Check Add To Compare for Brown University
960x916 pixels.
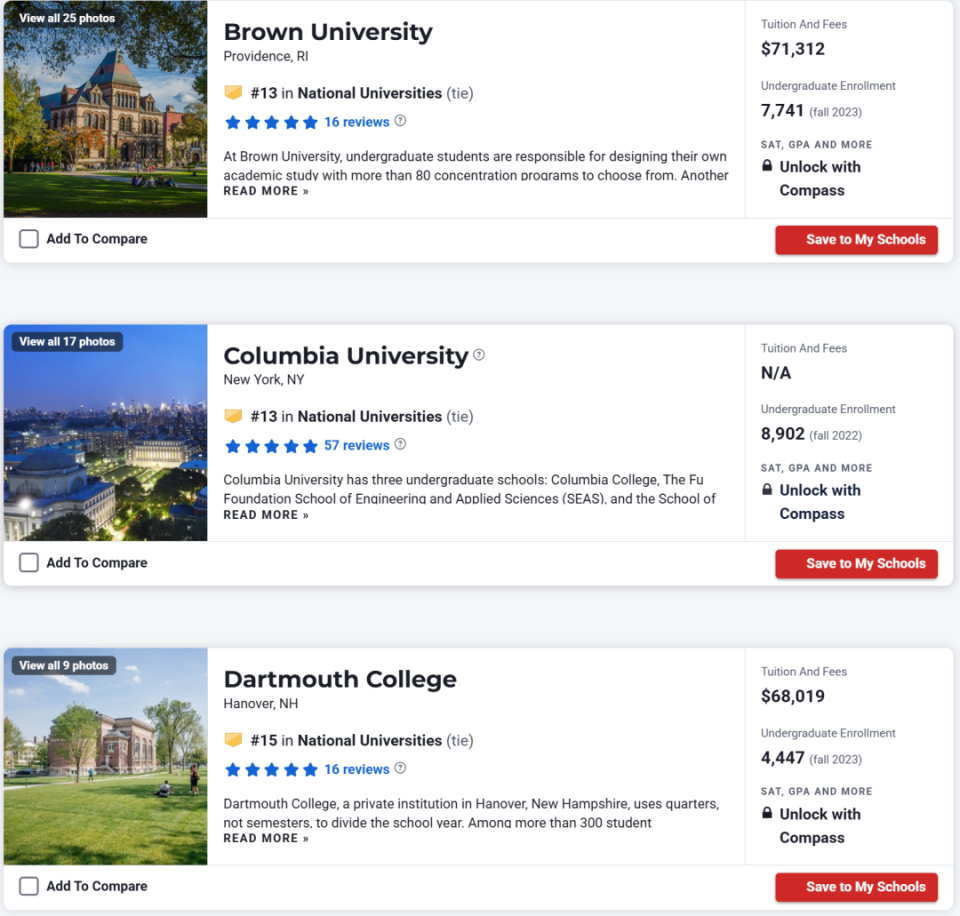[29, 239]
